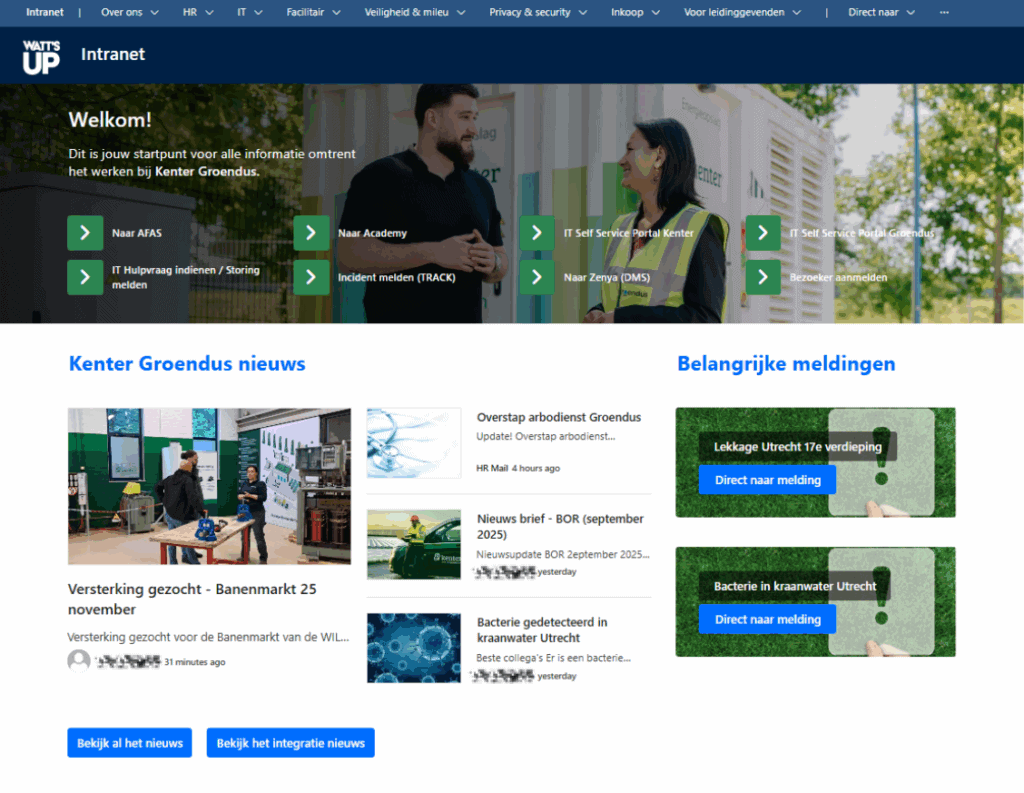The height and width of the screenshot is (793, 1024).
Task: Go to Intranet in the top navigation
Action: [x=45, y=12]
